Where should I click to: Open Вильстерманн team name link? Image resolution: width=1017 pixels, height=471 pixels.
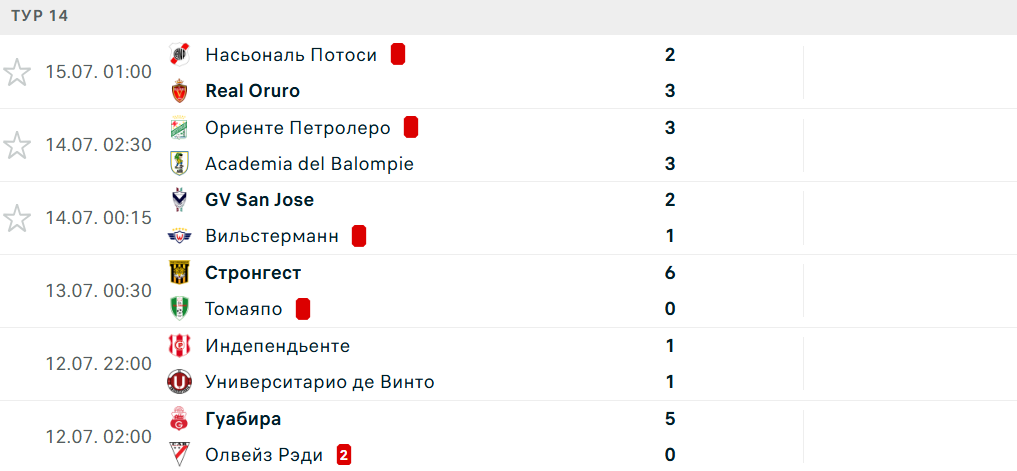[272, 237]
